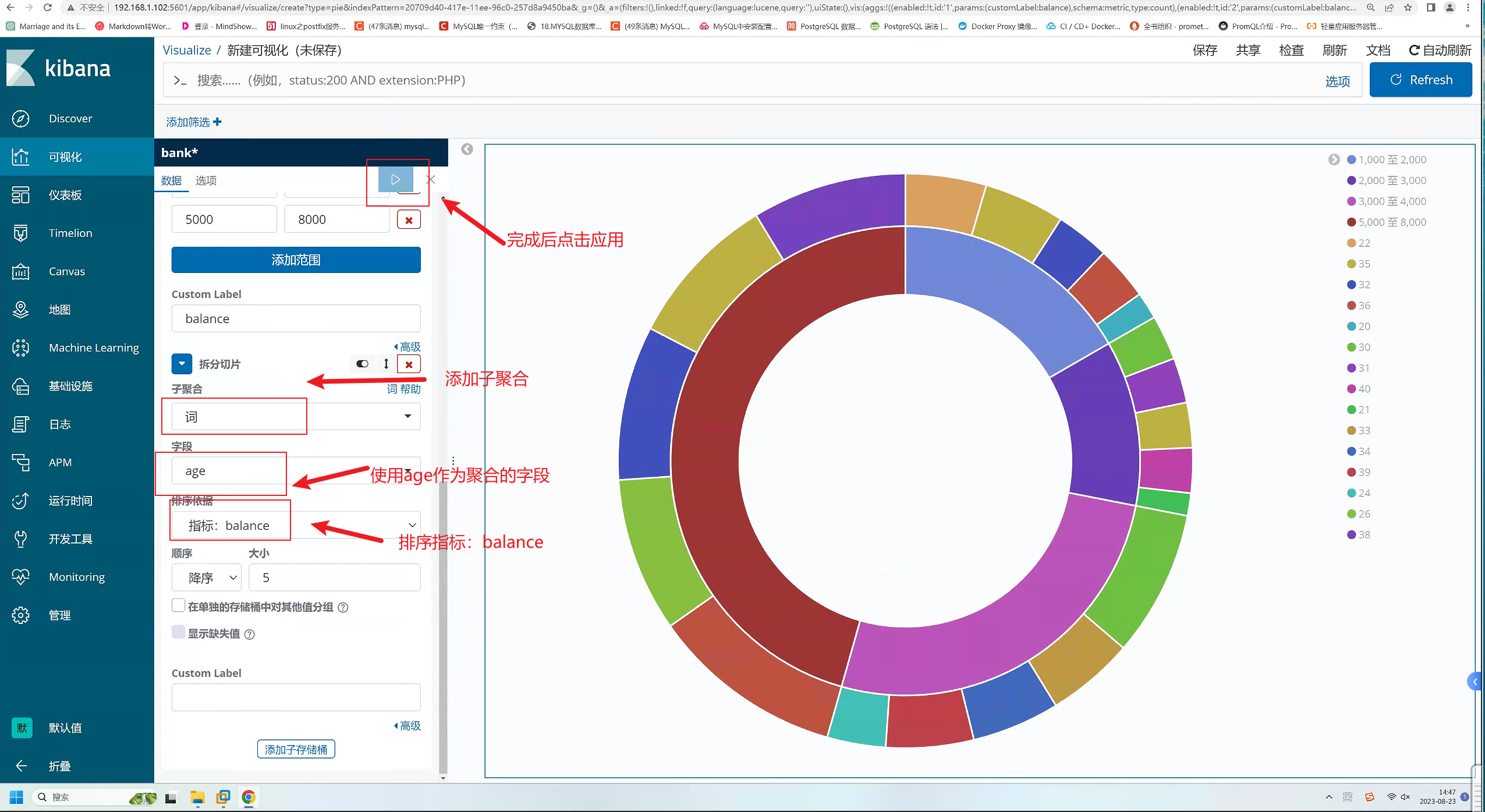This screenshot has height=812, width=1485.
Task: Open the 日志 logs icon
Action: coord(20,424)
